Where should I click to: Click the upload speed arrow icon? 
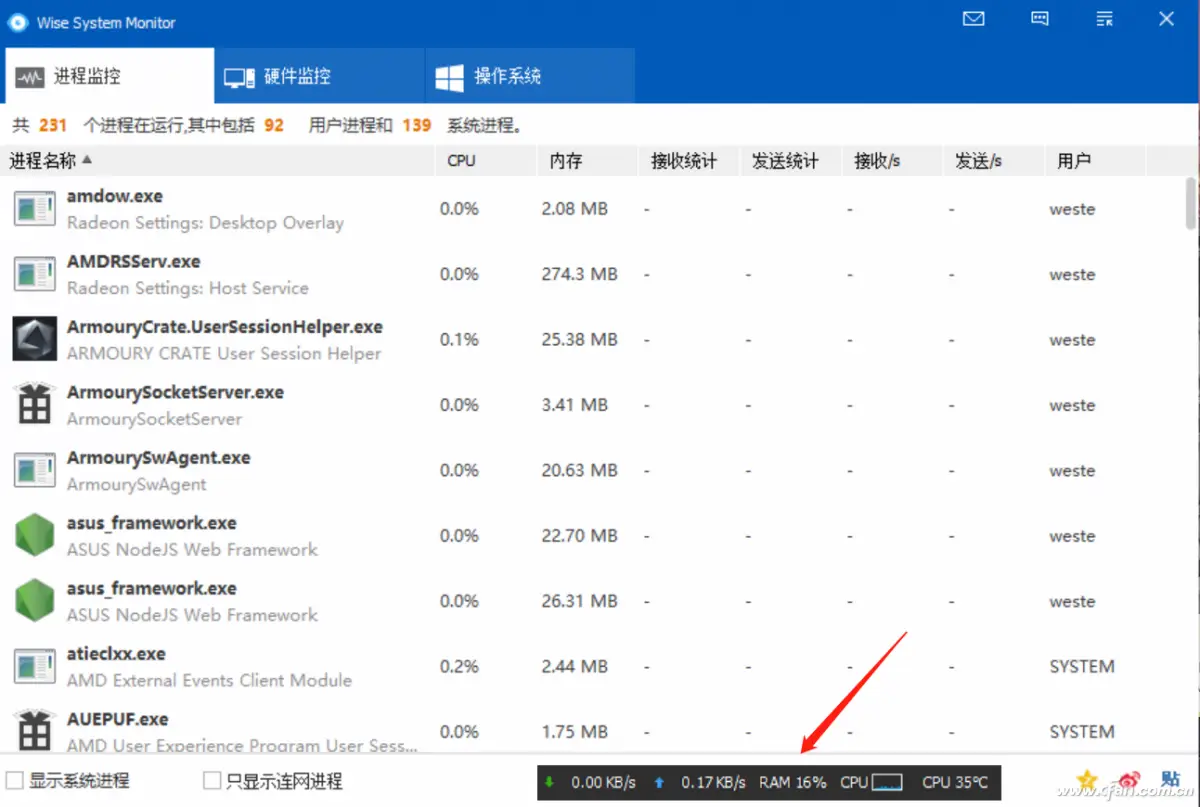point(658,783)
